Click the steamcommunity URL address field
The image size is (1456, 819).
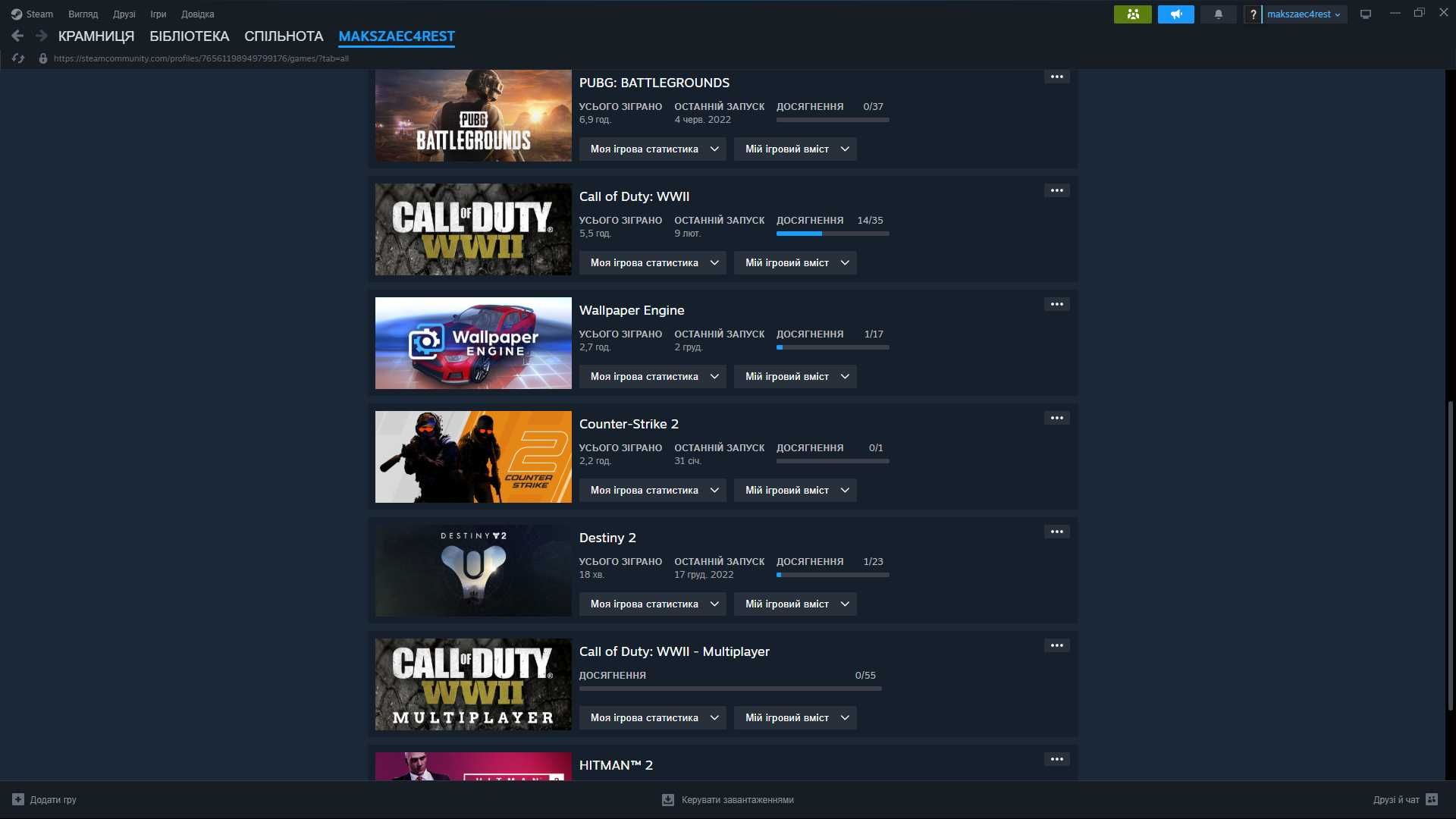point(201,58)
